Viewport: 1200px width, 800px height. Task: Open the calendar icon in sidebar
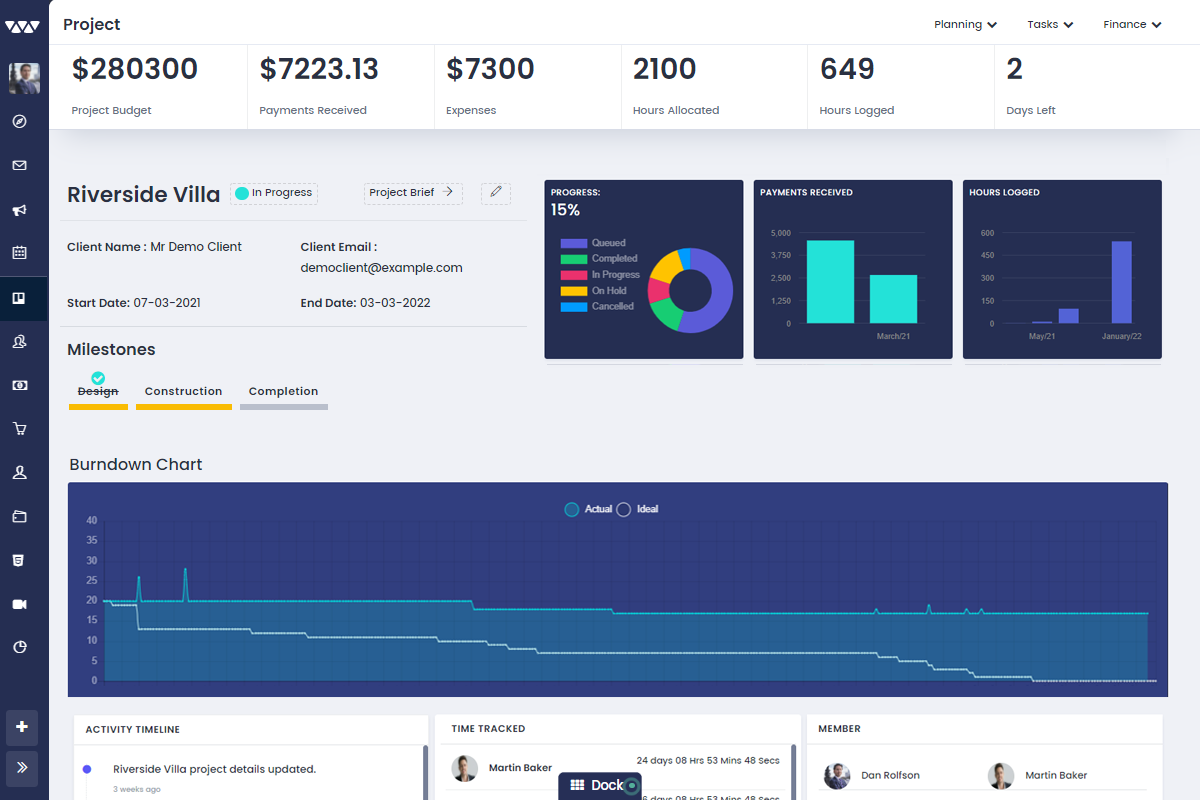19,253
